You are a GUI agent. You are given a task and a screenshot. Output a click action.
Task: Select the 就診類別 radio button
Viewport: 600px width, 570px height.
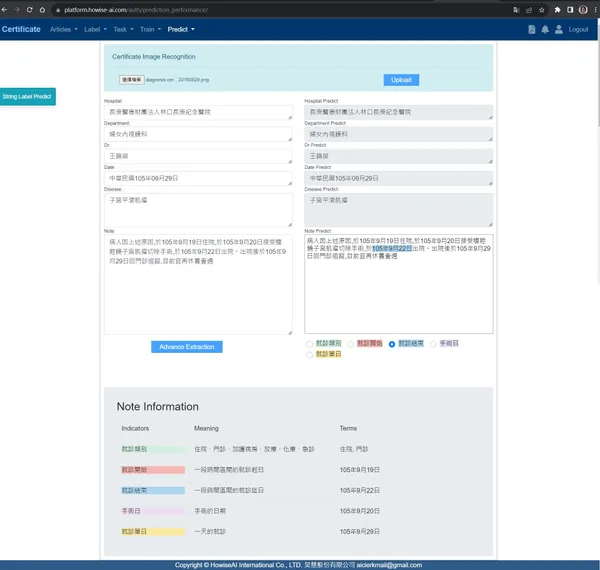point(310,344)
